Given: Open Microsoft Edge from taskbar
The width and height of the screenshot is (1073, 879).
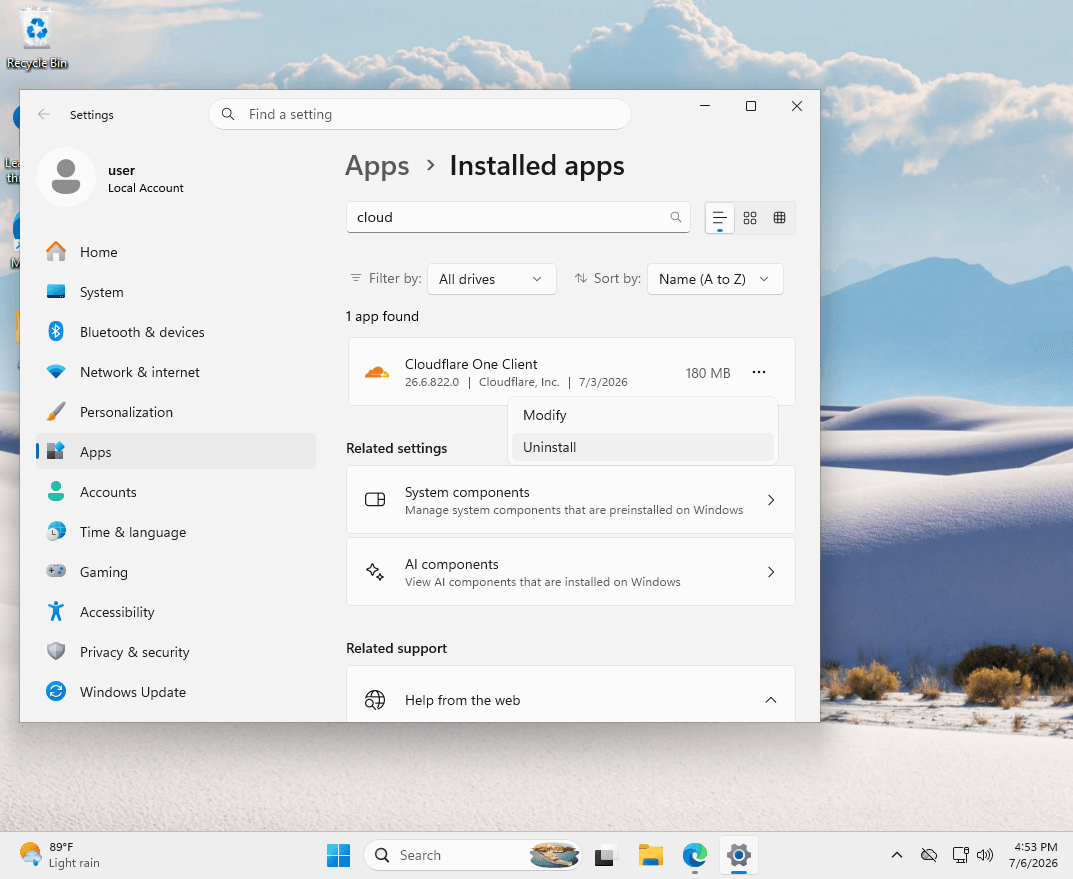Looking at the screenshot, I should tap(695, 855).
